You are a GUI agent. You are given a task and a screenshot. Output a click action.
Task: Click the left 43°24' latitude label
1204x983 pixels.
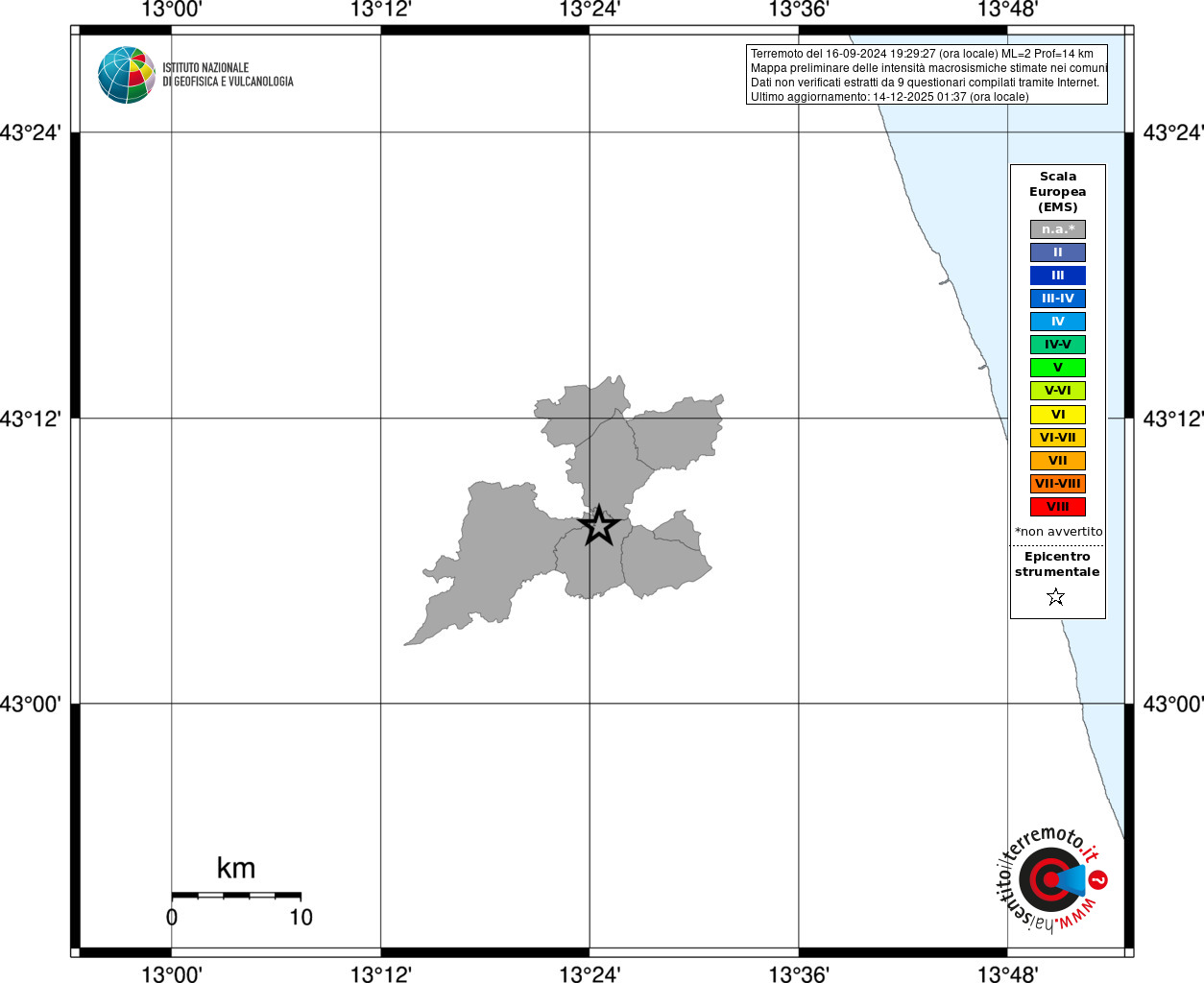click(x=31, y=132)
